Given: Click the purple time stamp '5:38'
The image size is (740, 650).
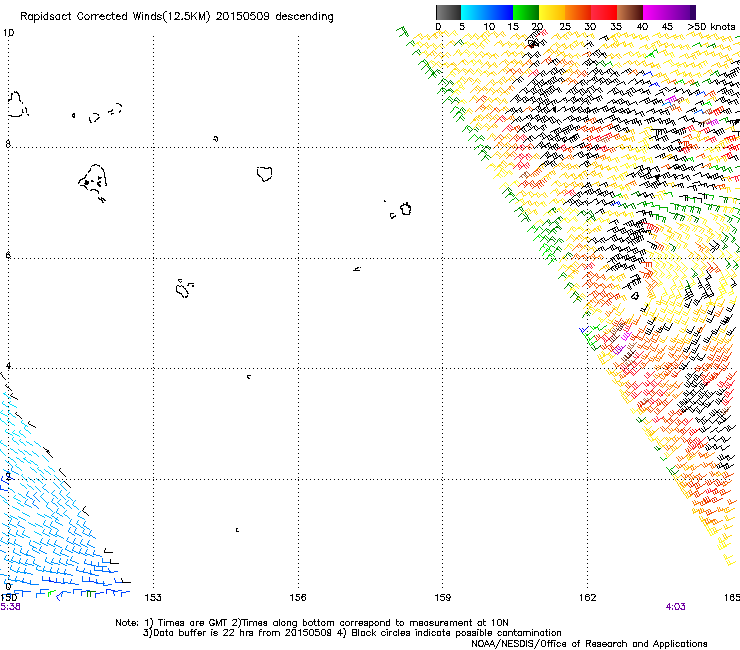Looking at the screenshot, I should coord(10,607).
